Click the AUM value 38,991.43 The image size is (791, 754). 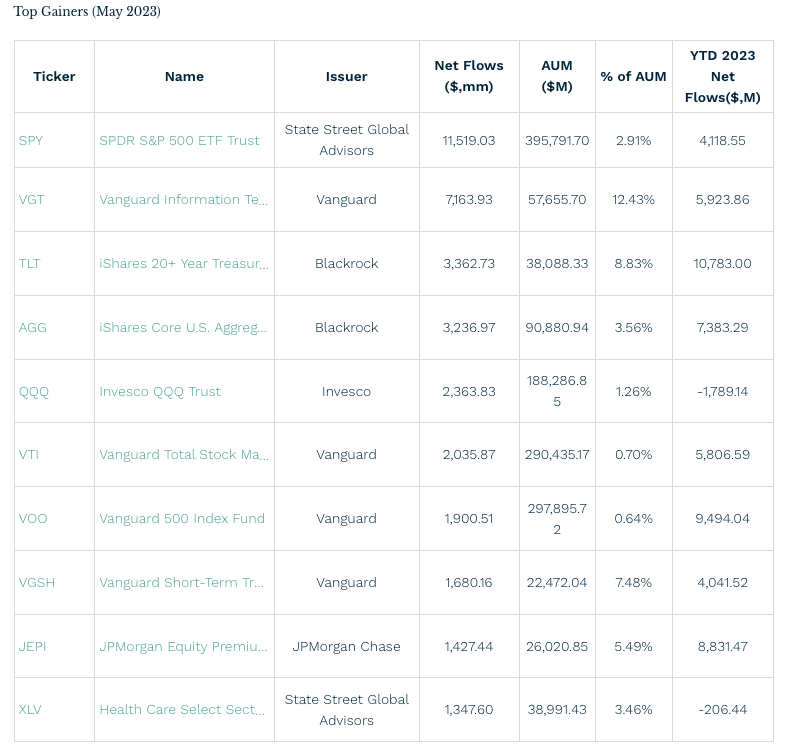click(x=557, y=710)
